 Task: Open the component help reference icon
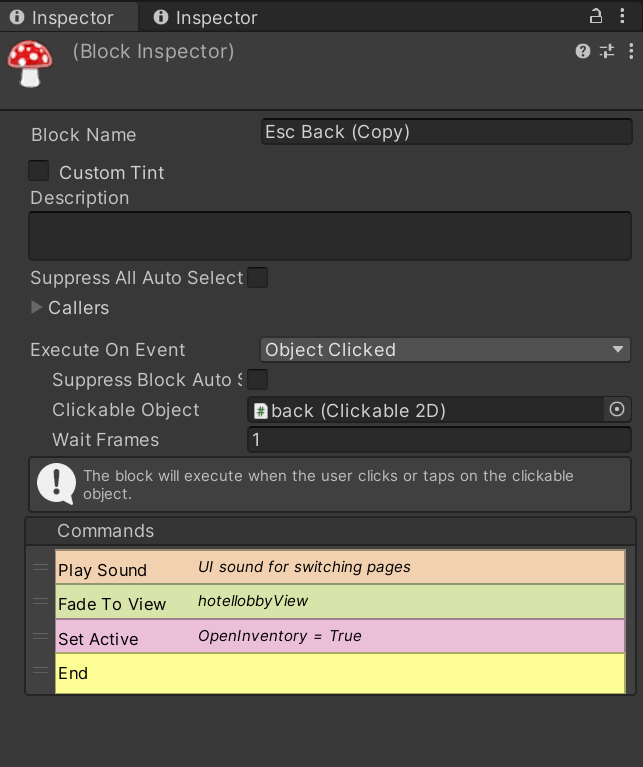point(582,51)
